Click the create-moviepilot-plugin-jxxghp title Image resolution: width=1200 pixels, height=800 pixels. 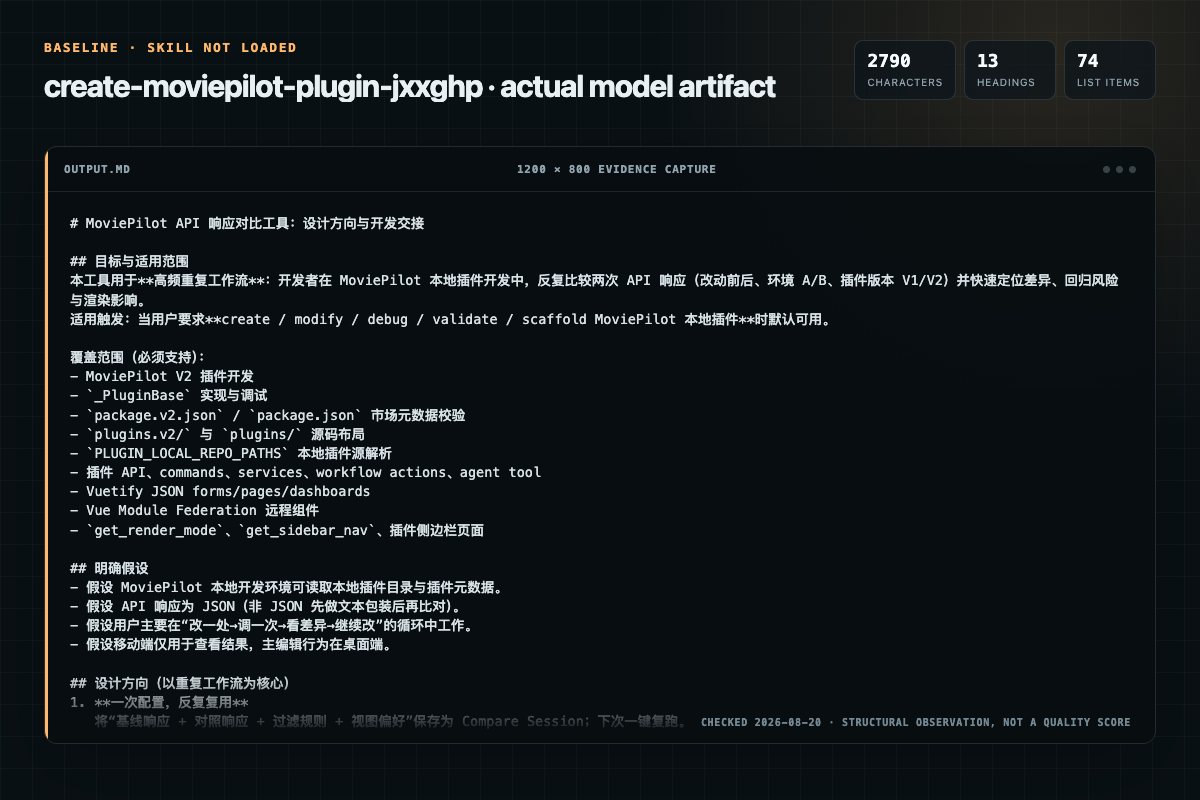pyautogui.click(x=410, y=87)
